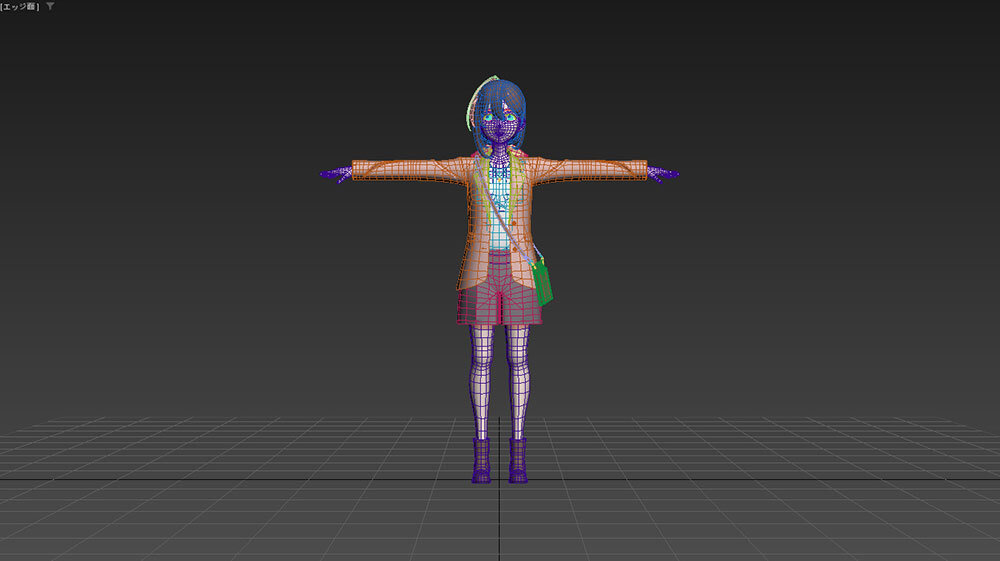Click the character's leg on screen left
The image size is (1000, 561).
pyautogui.click(x=483, y=380)
